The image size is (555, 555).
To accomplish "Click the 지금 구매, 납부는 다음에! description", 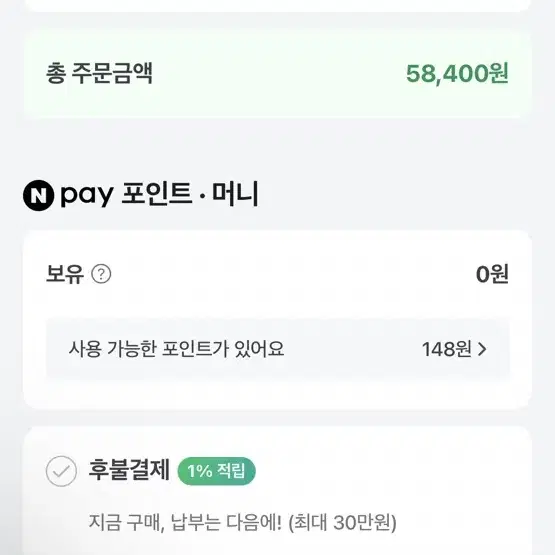I will (x=185, y=522).
